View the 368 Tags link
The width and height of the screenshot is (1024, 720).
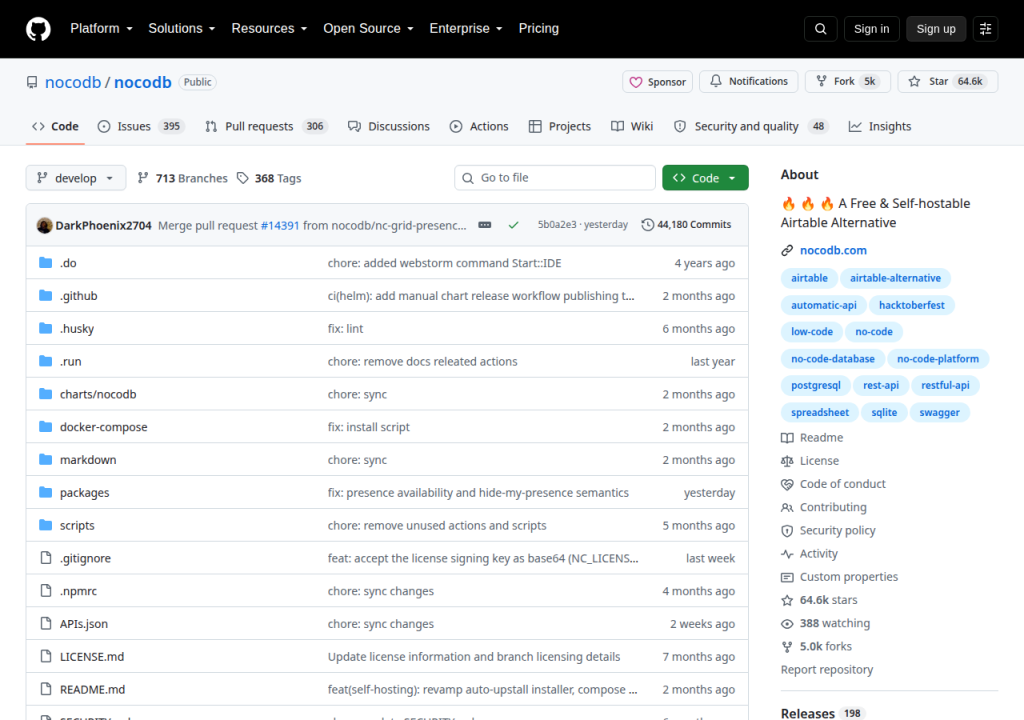click(x=269, y=178)
